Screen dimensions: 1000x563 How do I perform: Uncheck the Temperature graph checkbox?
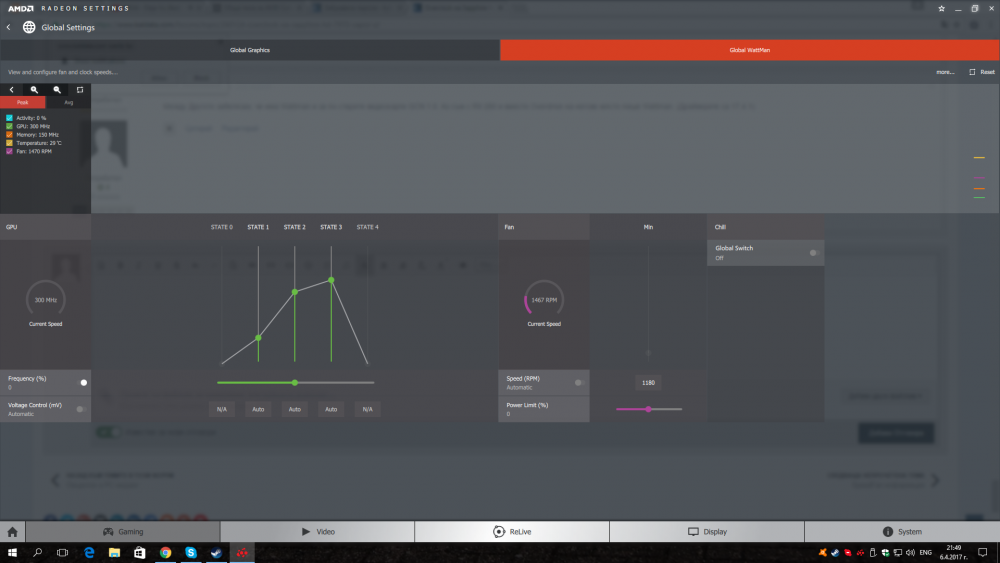click(9, 143)
